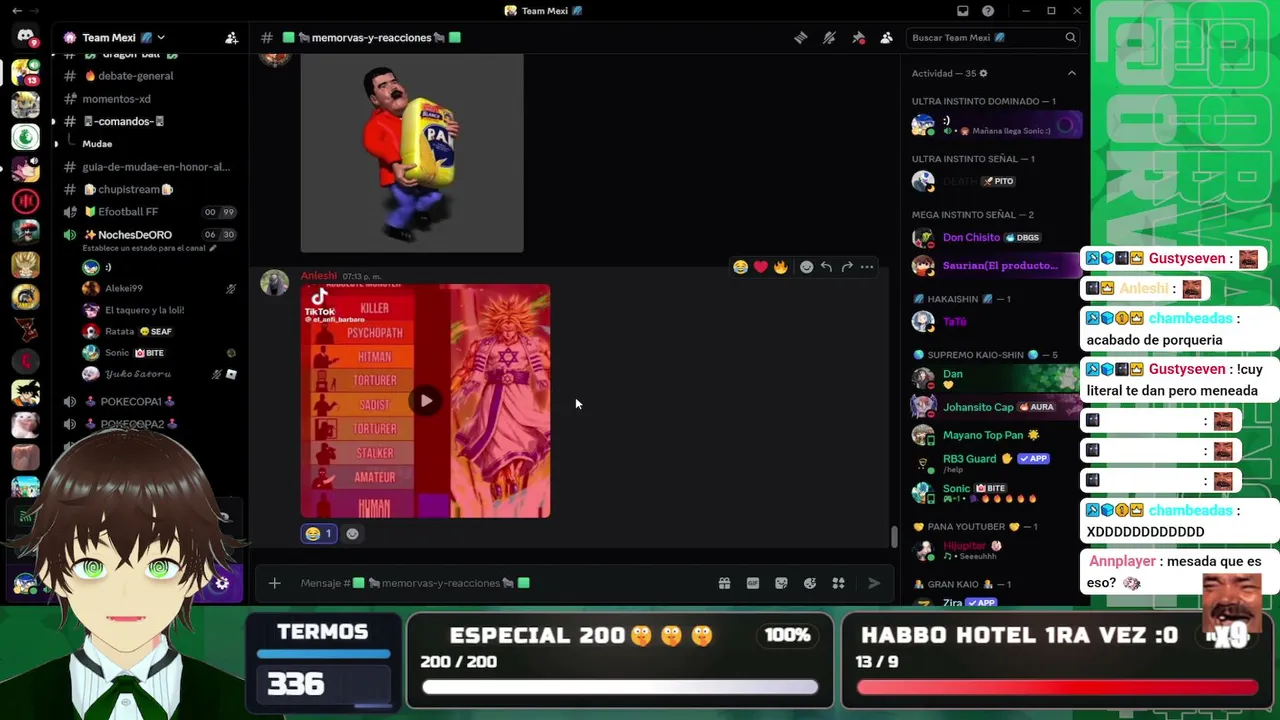This screenshot has height=720, width=1280.
Task: Click the TERMOS blue progress bar
Action: [323, 654]
